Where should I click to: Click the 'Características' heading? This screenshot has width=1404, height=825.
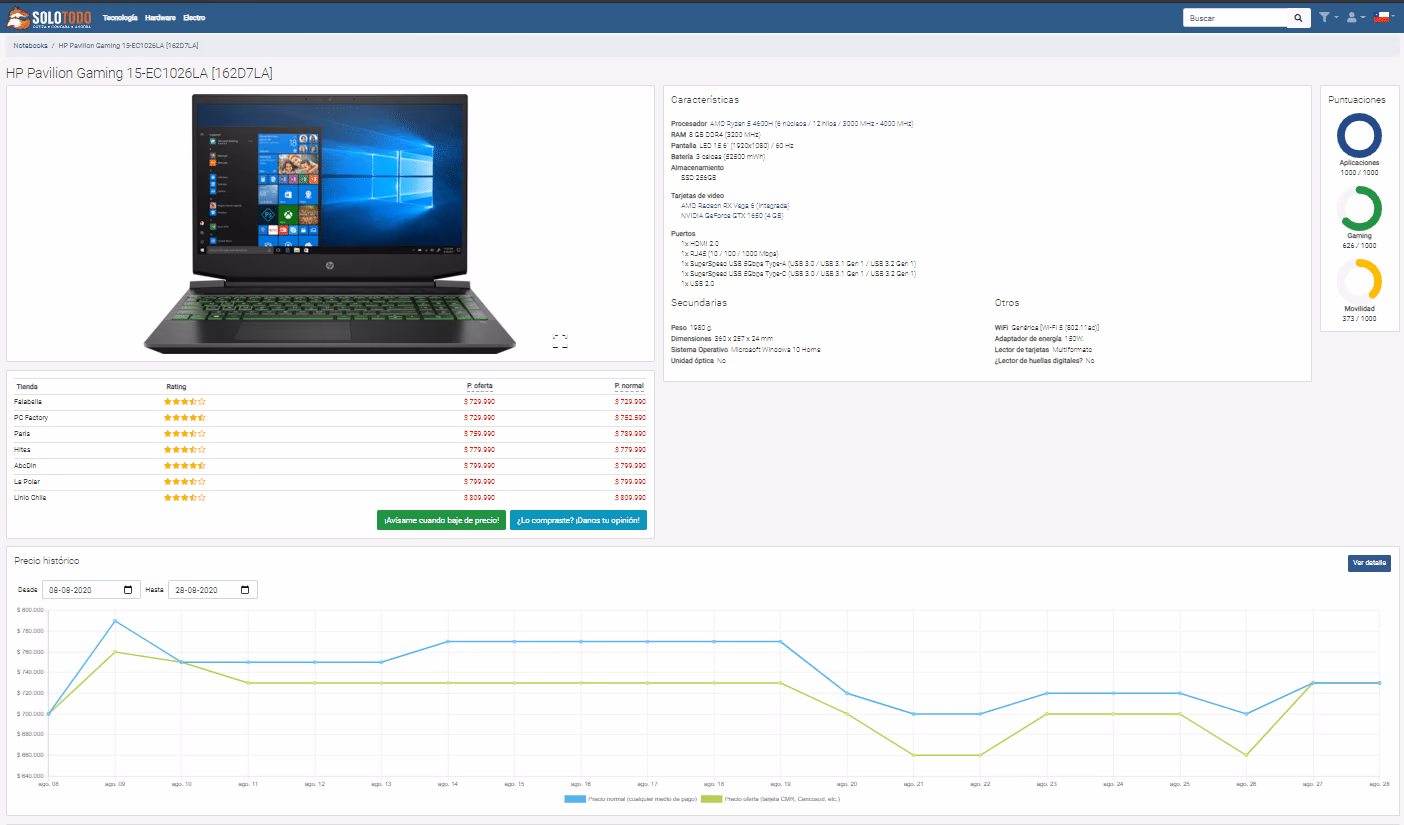point(705,100)
